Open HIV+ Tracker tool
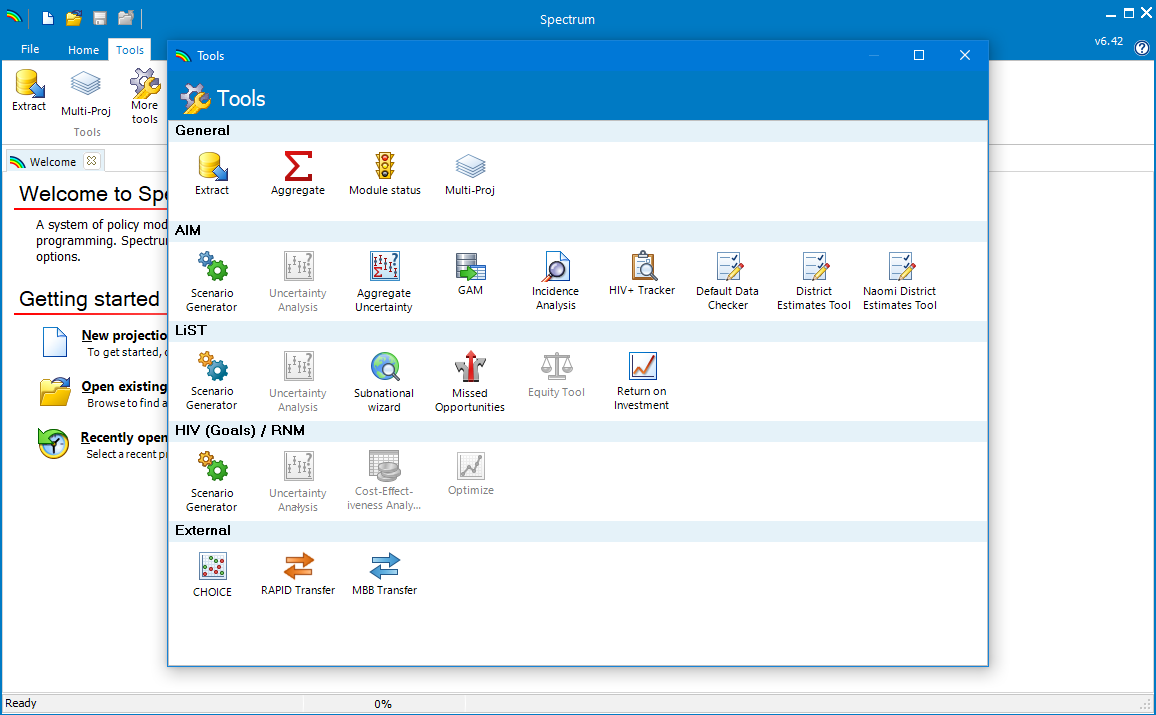The width and height of the screenshot is (1156, 715). click(x=642, y=273)
